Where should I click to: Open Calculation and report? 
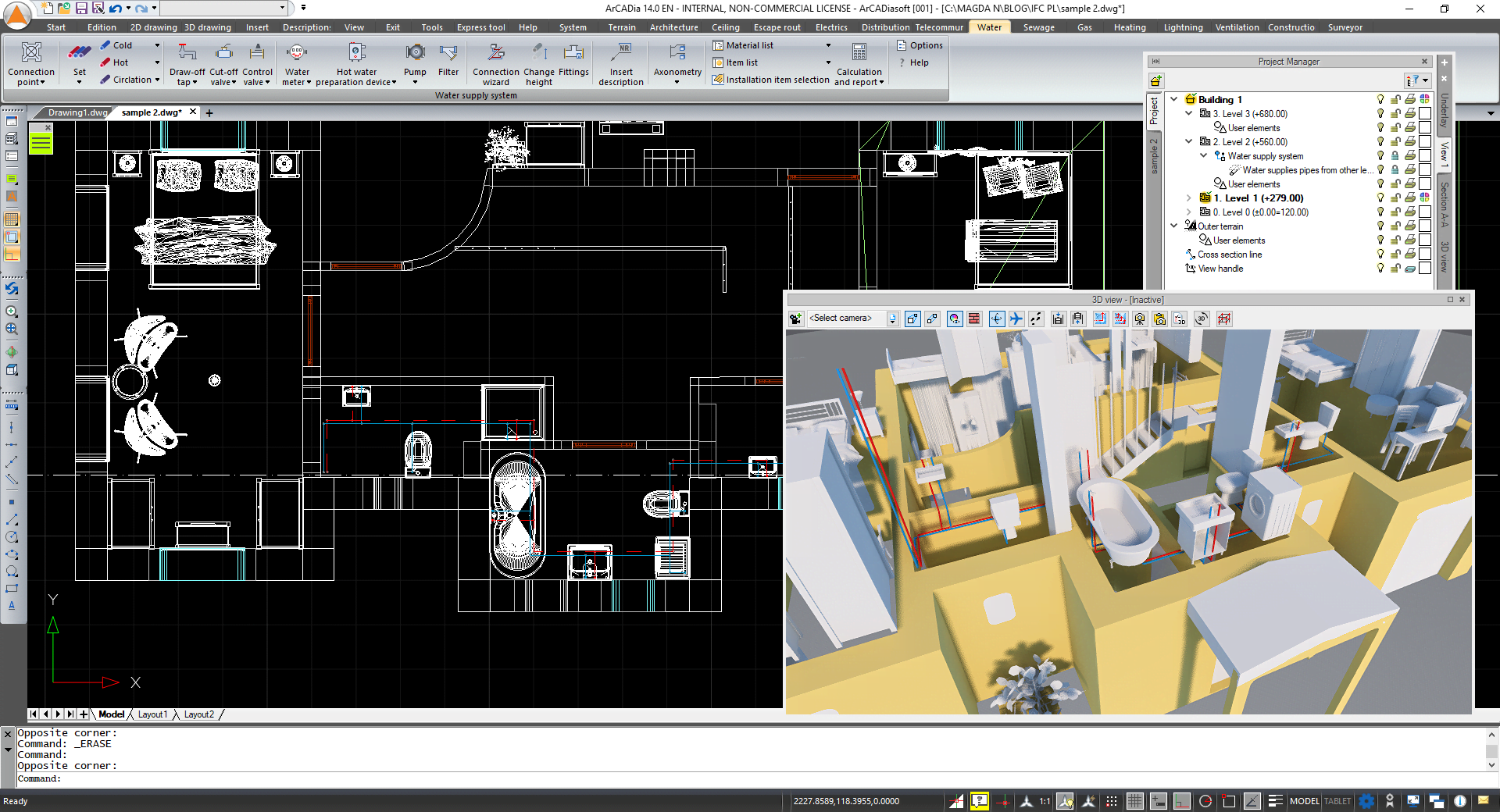pos(859,63)
